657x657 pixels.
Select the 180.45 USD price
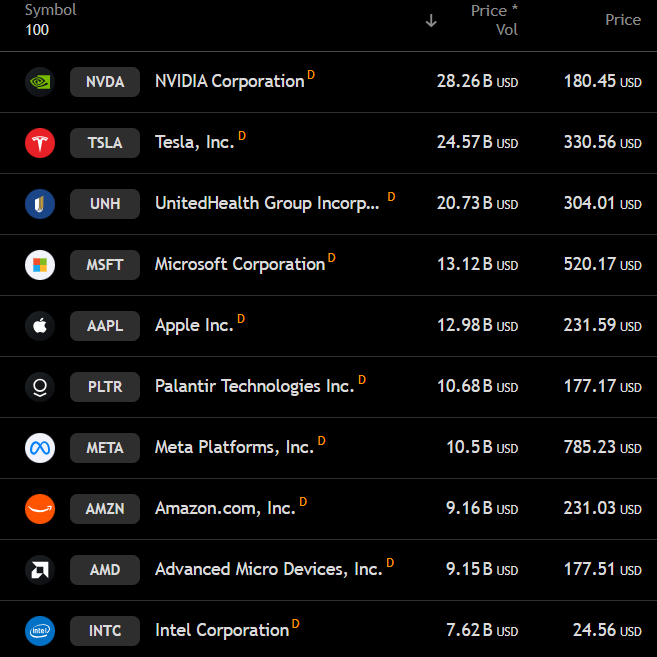[603, 82]
